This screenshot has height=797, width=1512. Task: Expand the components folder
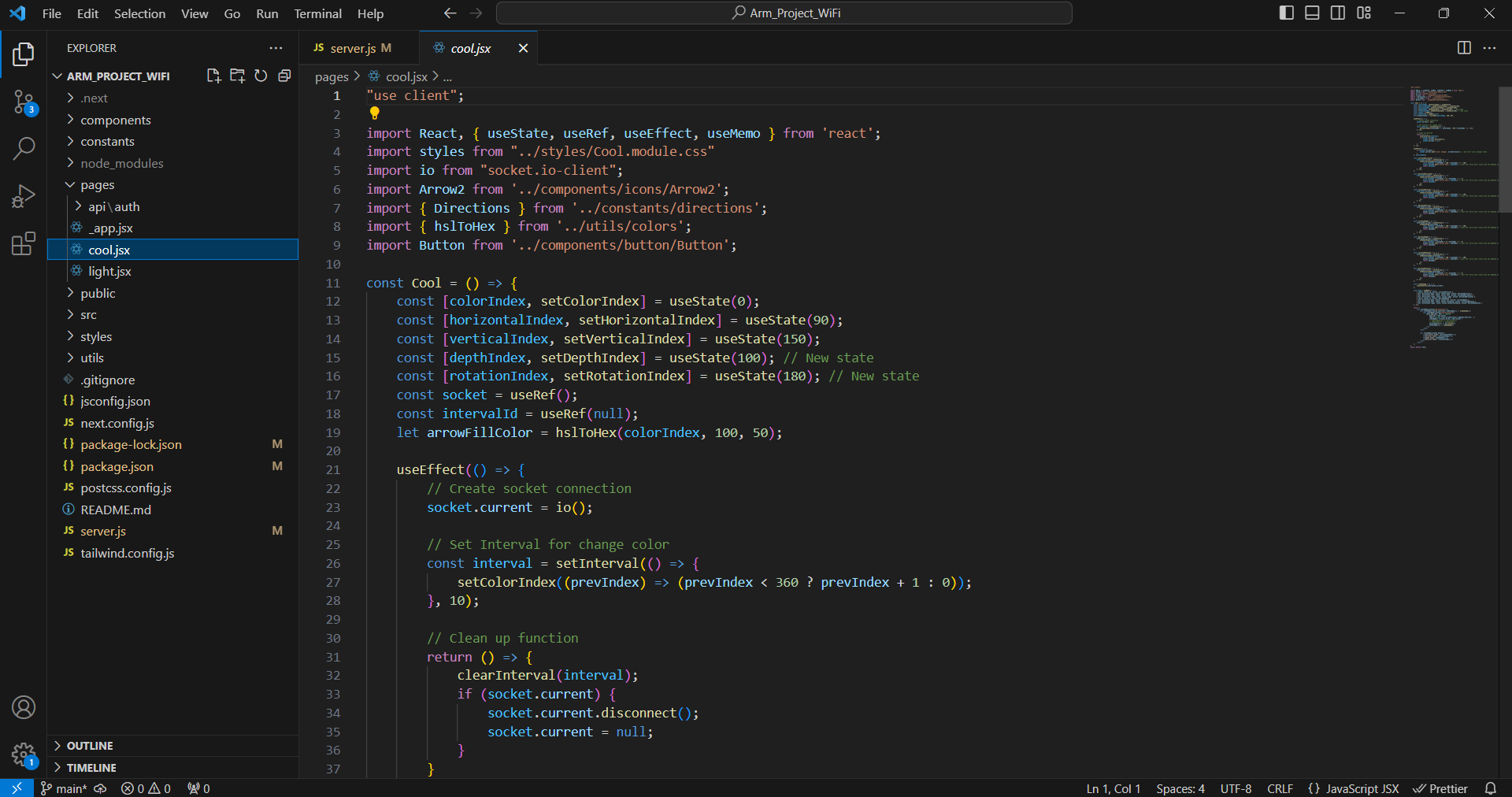(115, 120)
